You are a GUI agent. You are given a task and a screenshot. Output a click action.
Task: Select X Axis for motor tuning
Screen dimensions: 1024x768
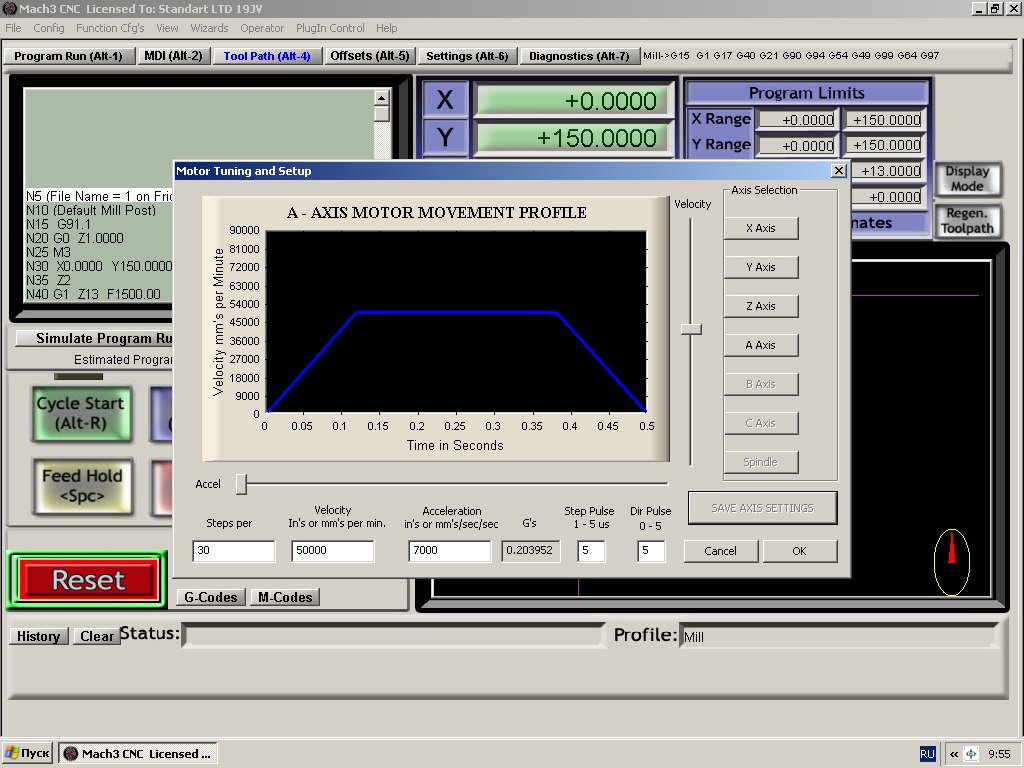click(760, 228)
